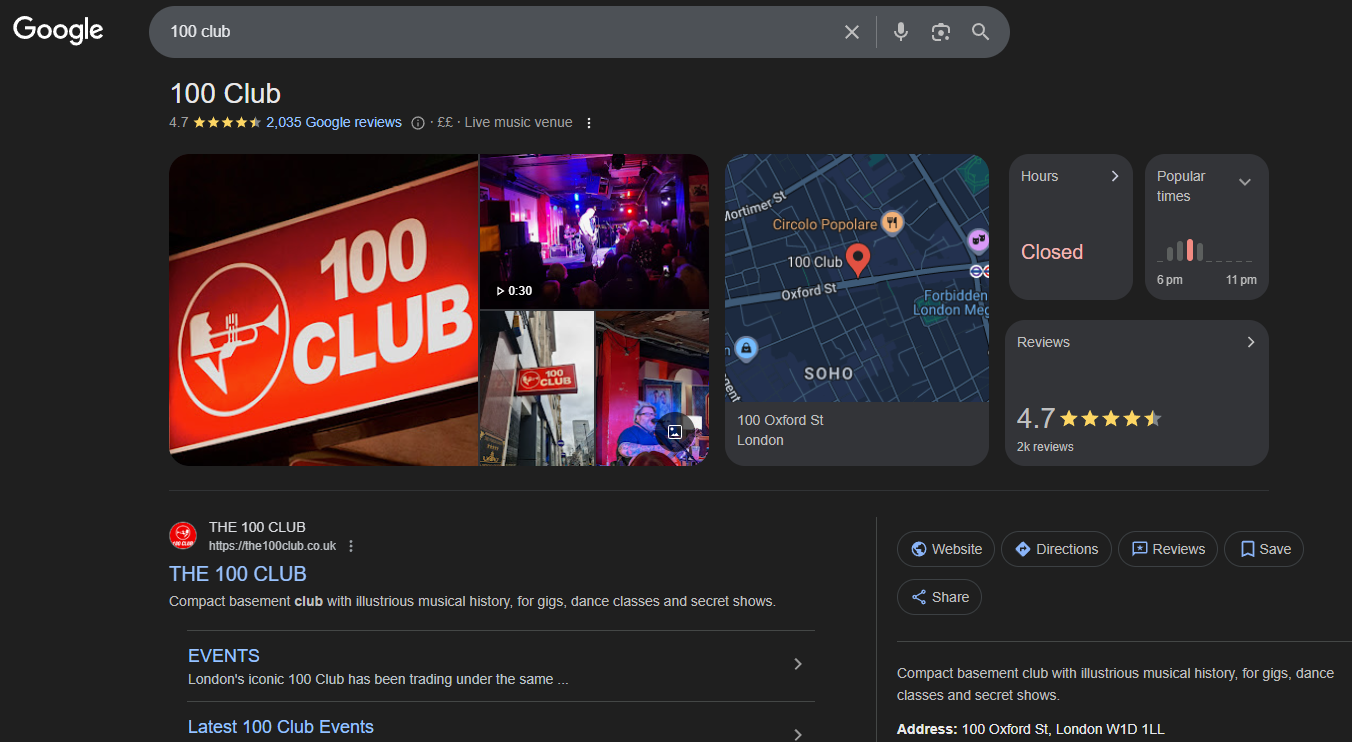Open the Reviews panel arrow
Screen dimensions: 1352x742
[1250, 341]
